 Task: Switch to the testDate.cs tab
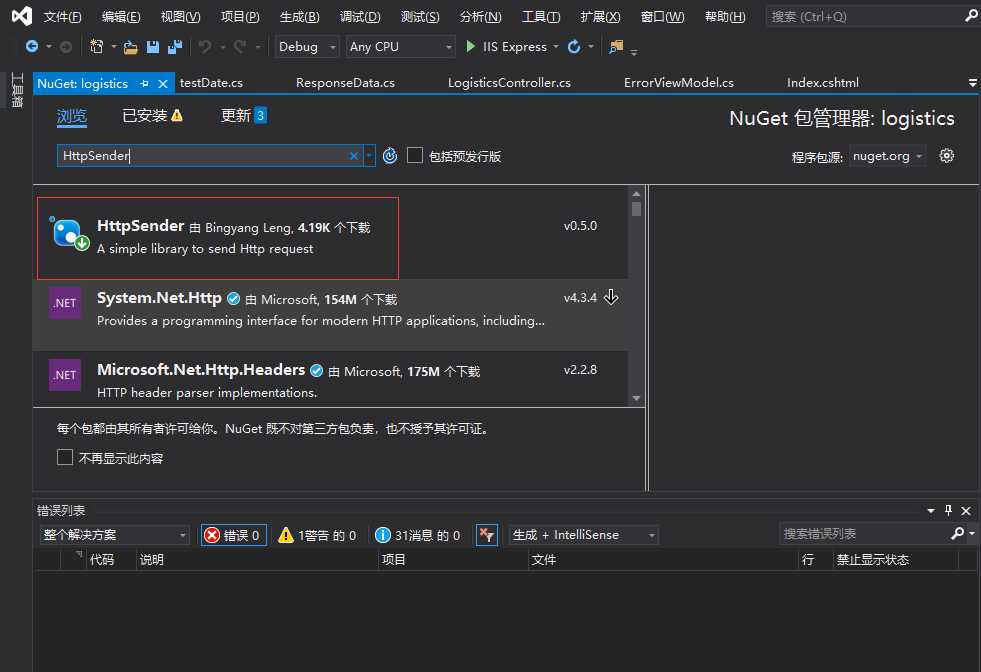(211, 83)
